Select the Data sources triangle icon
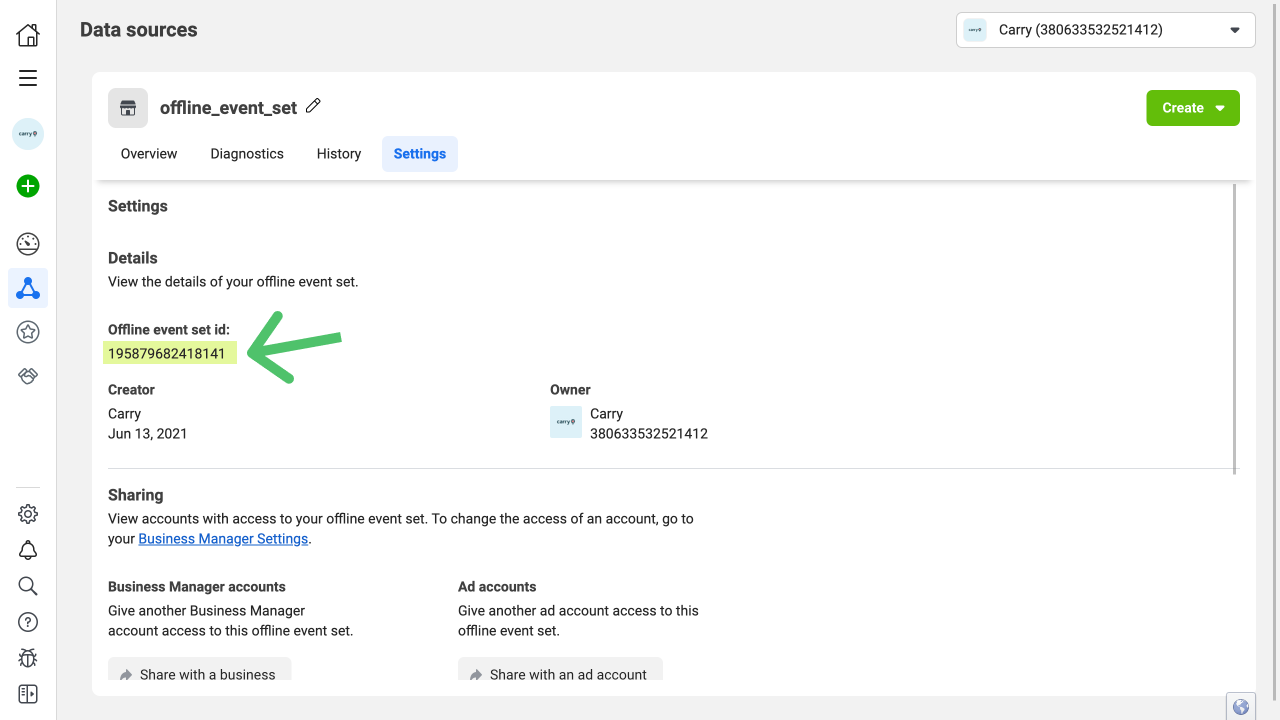 click(x=28, y=289)
